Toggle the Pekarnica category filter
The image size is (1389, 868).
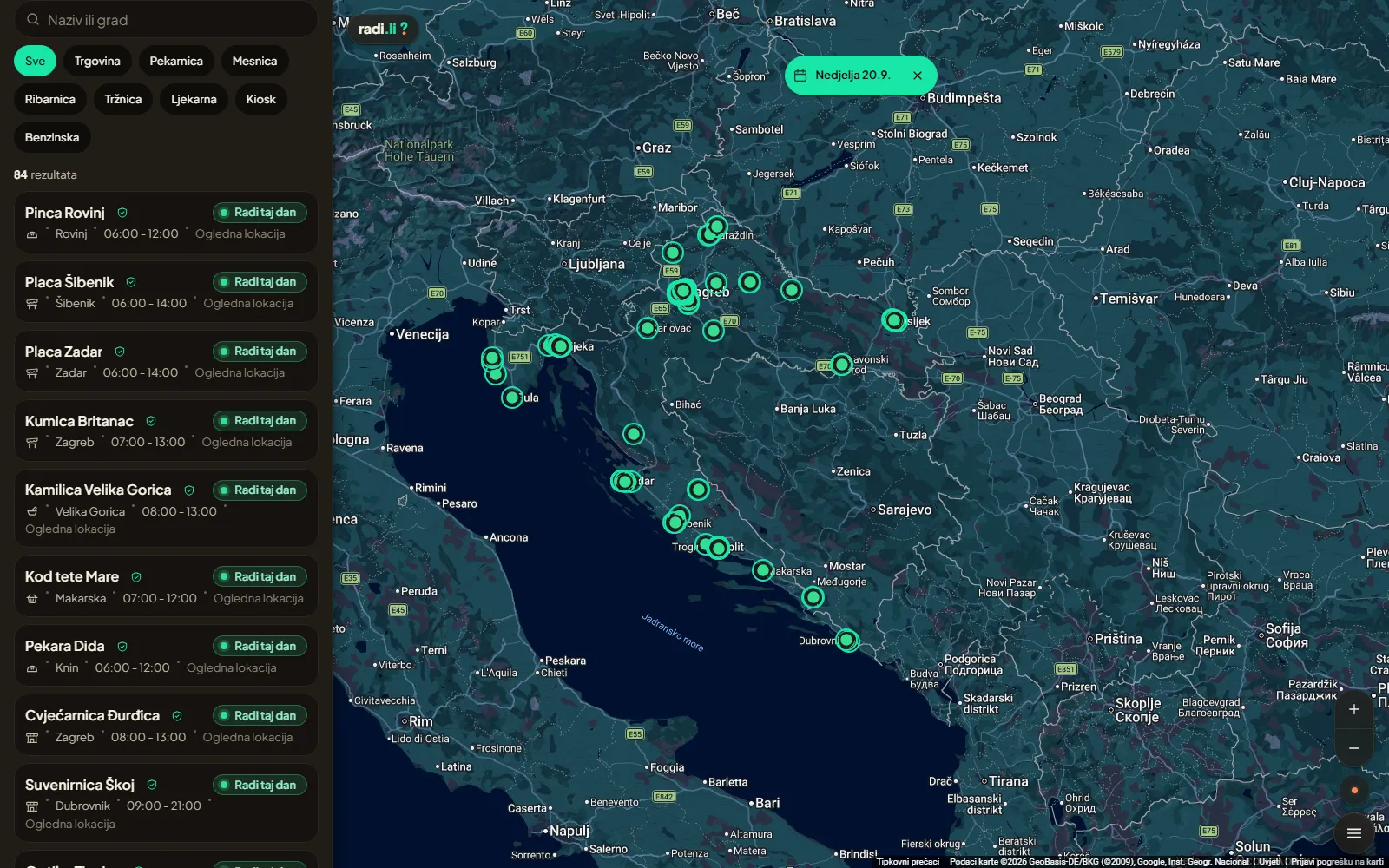(176, 61)
